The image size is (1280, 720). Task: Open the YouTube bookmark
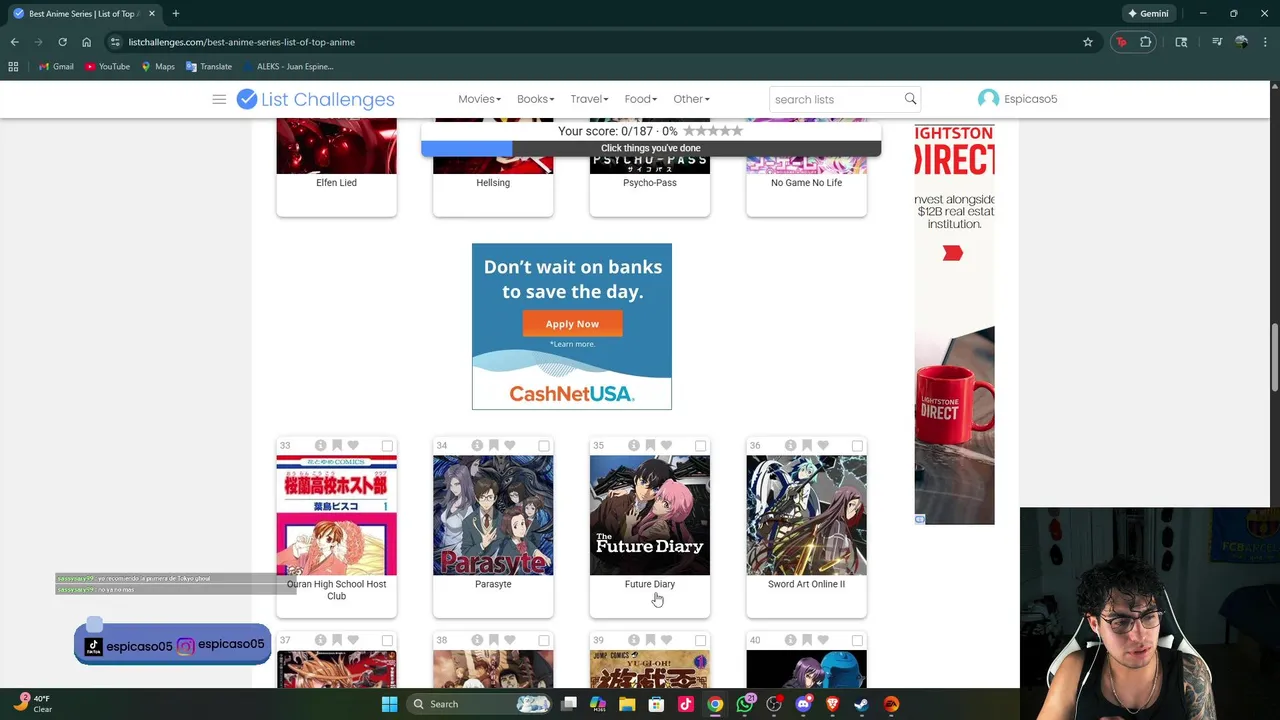(107, 66)
